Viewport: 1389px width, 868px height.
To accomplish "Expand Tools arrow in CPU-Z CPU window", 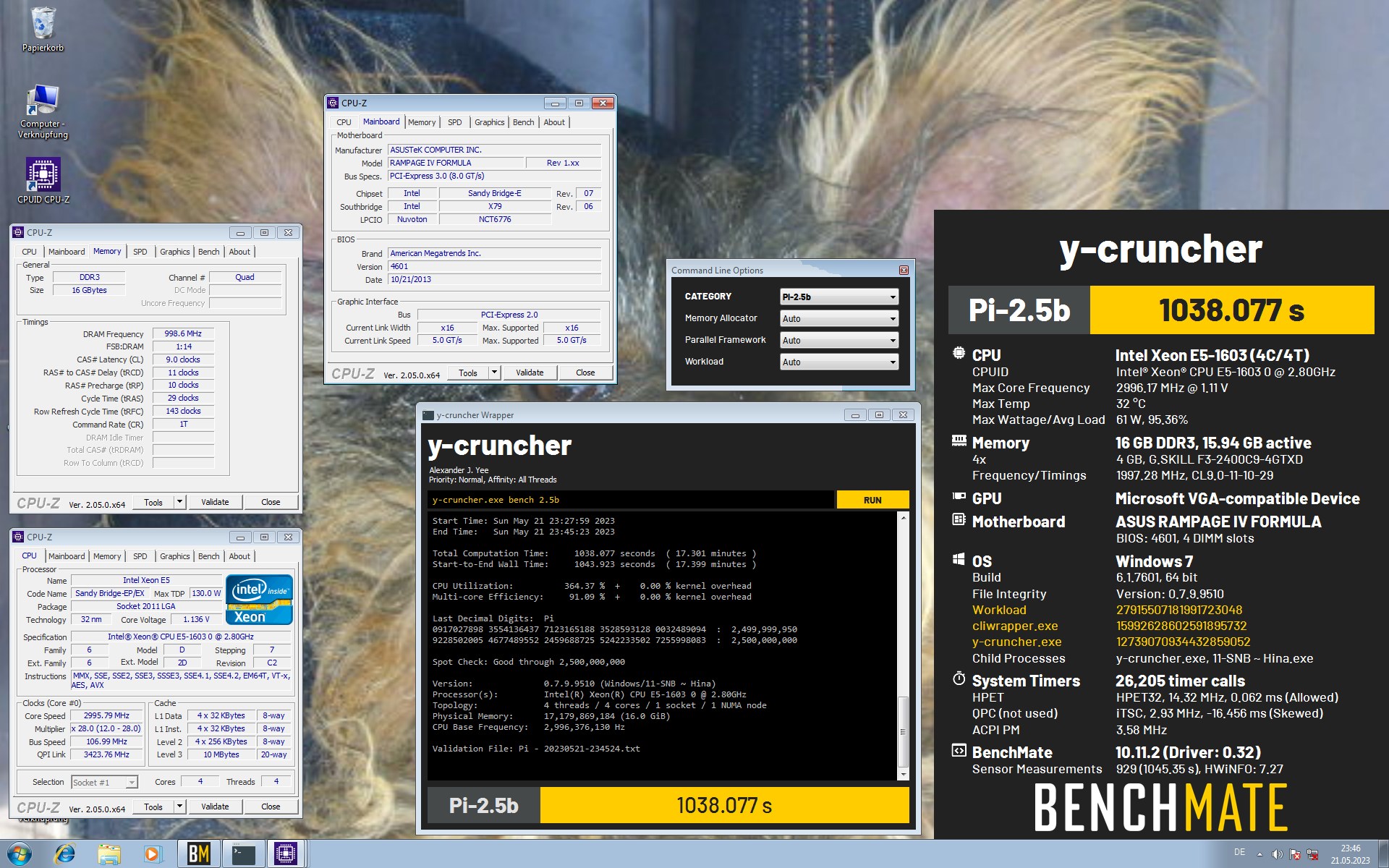I will 179,806.
